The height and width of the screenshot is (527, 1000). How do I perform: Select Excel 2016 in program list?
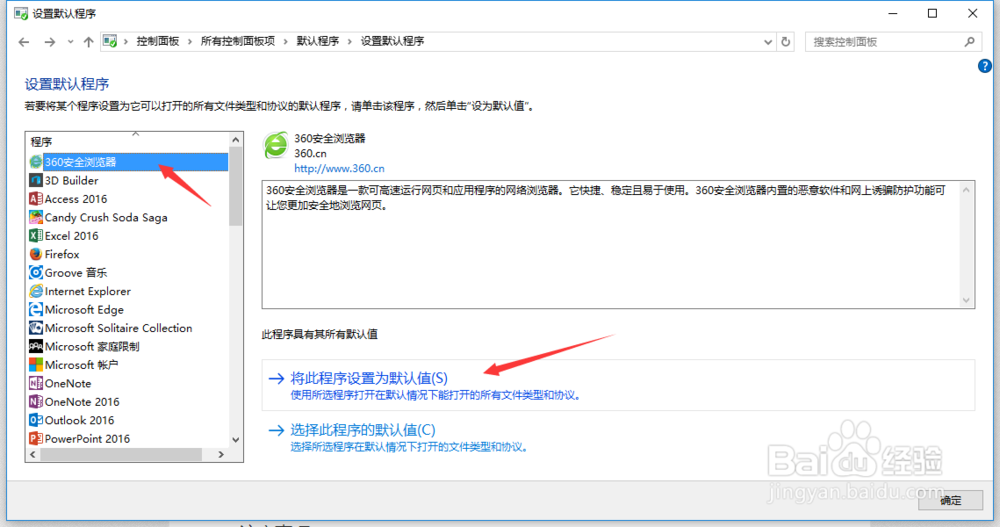point(71,236)
